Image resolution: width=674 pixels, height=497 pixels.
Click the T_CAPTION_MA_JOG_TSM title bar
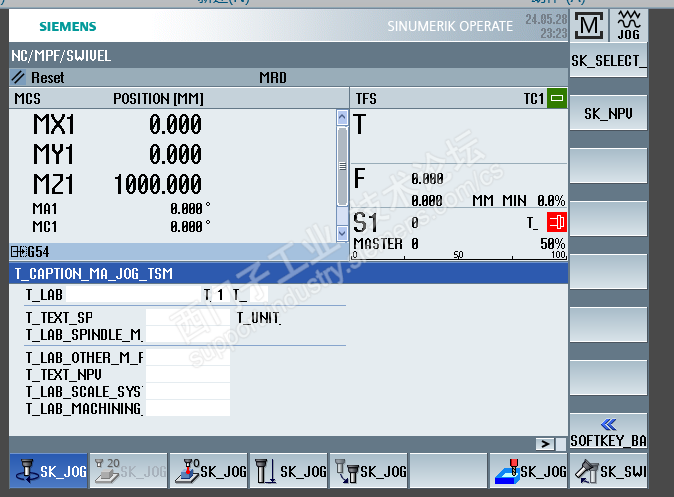(288, 273)
